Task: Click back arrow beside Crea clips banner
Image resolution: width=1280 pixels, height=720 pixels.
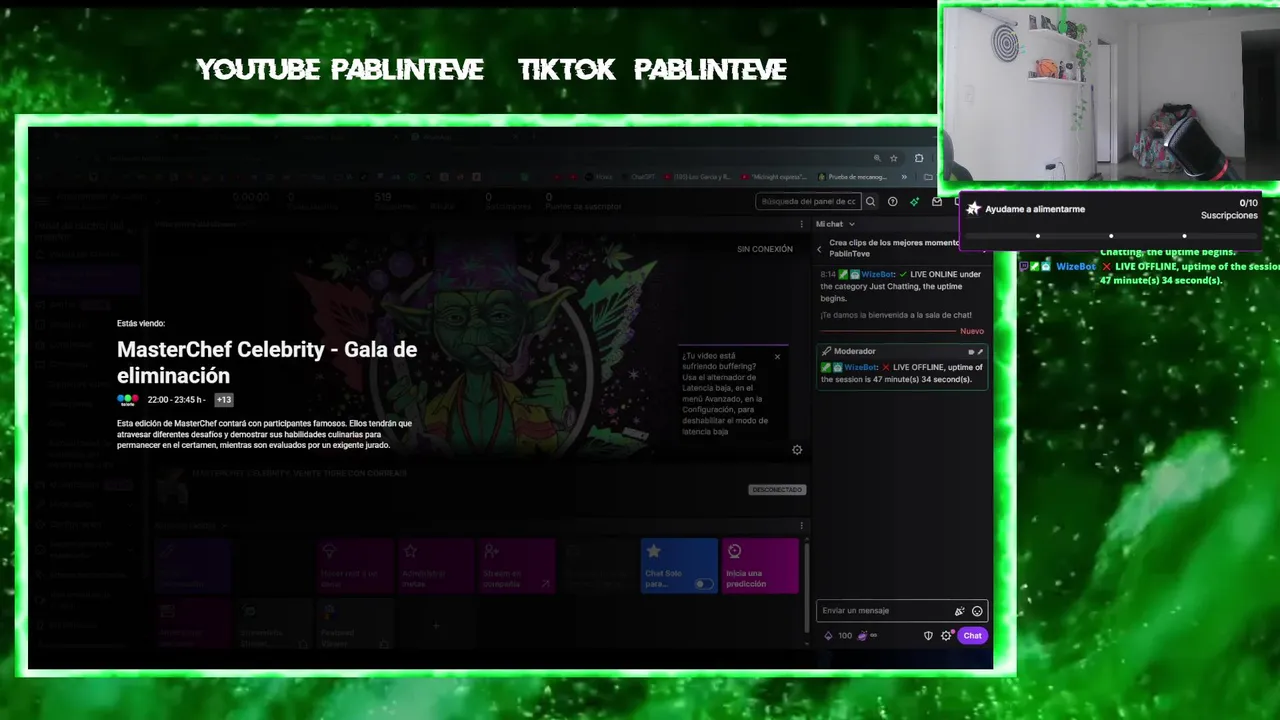Action: pyautogui.click(x=820, y=249)
